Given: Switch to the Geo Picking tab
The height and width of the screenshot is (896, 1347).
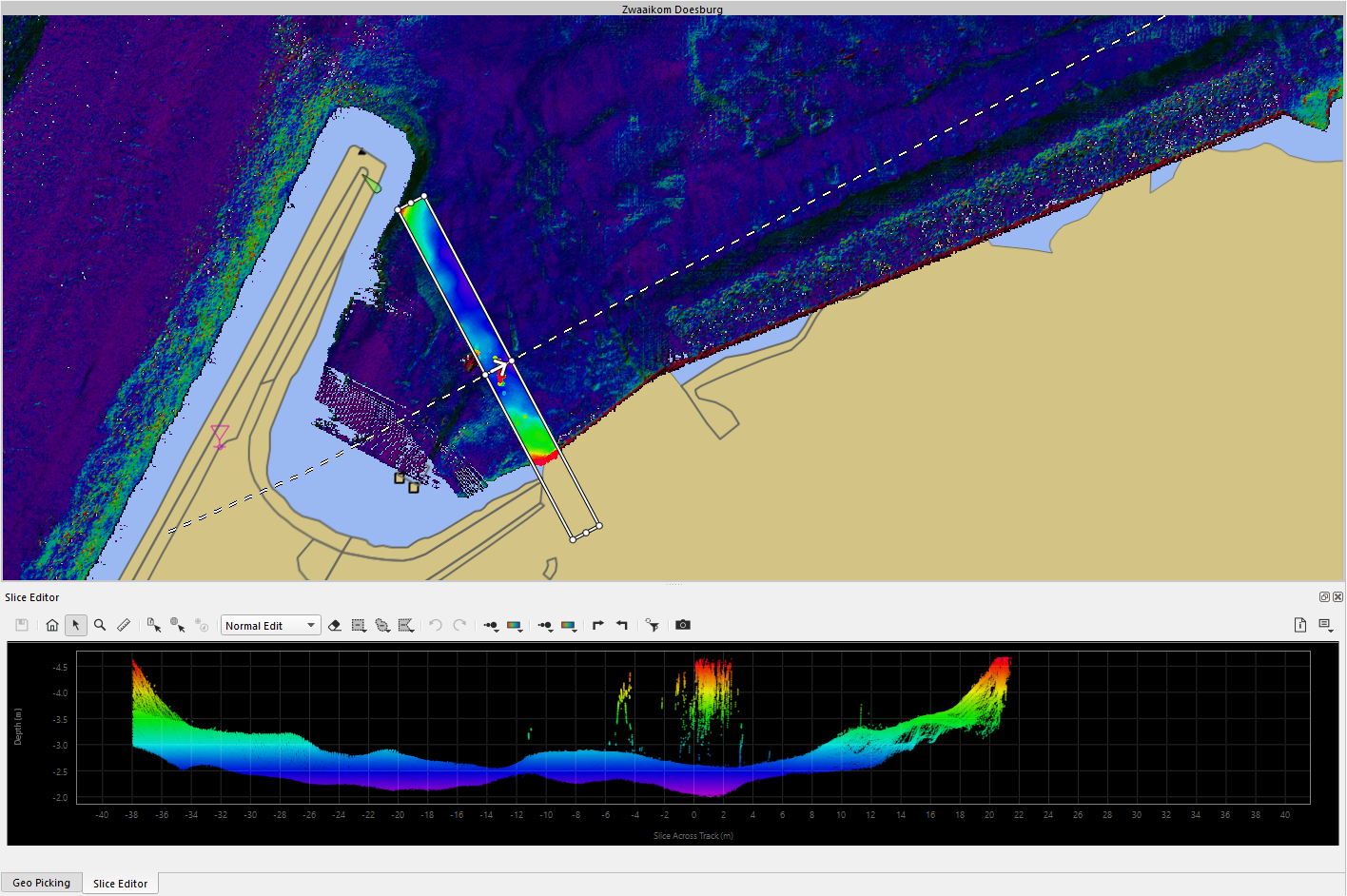Looking at the screenshot, I should (42, 883).
